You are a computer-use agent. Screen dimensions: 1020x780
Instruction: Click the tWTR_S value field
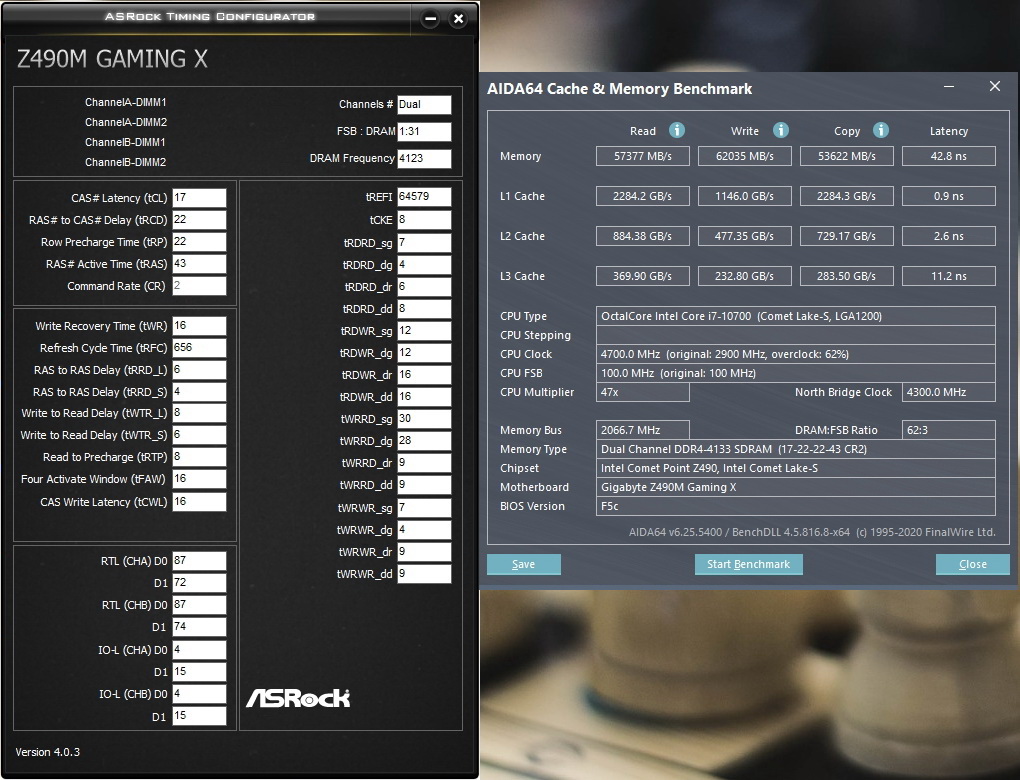pos(199,435)
